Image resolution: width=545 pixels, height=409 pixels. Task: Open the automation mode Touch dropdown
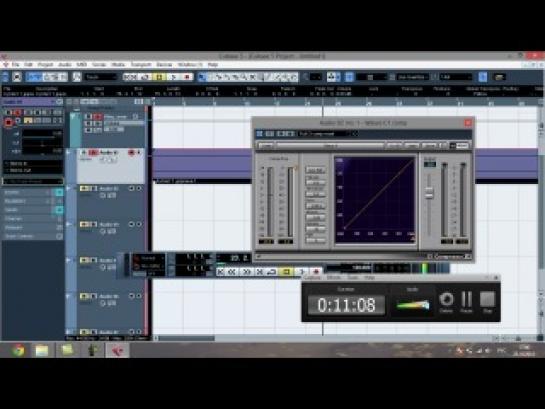pyautogui.click(x=100, y=77)
